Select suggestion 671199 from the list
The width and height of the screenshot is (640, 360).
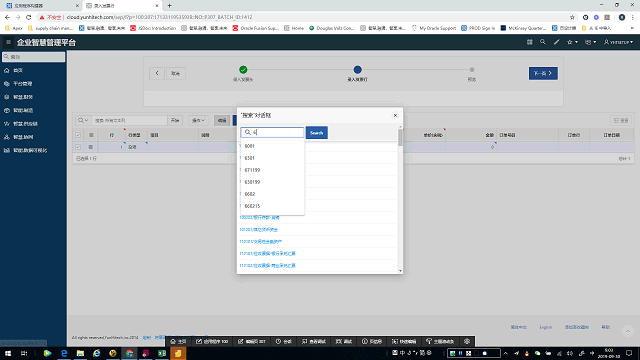tap(272, 170)
